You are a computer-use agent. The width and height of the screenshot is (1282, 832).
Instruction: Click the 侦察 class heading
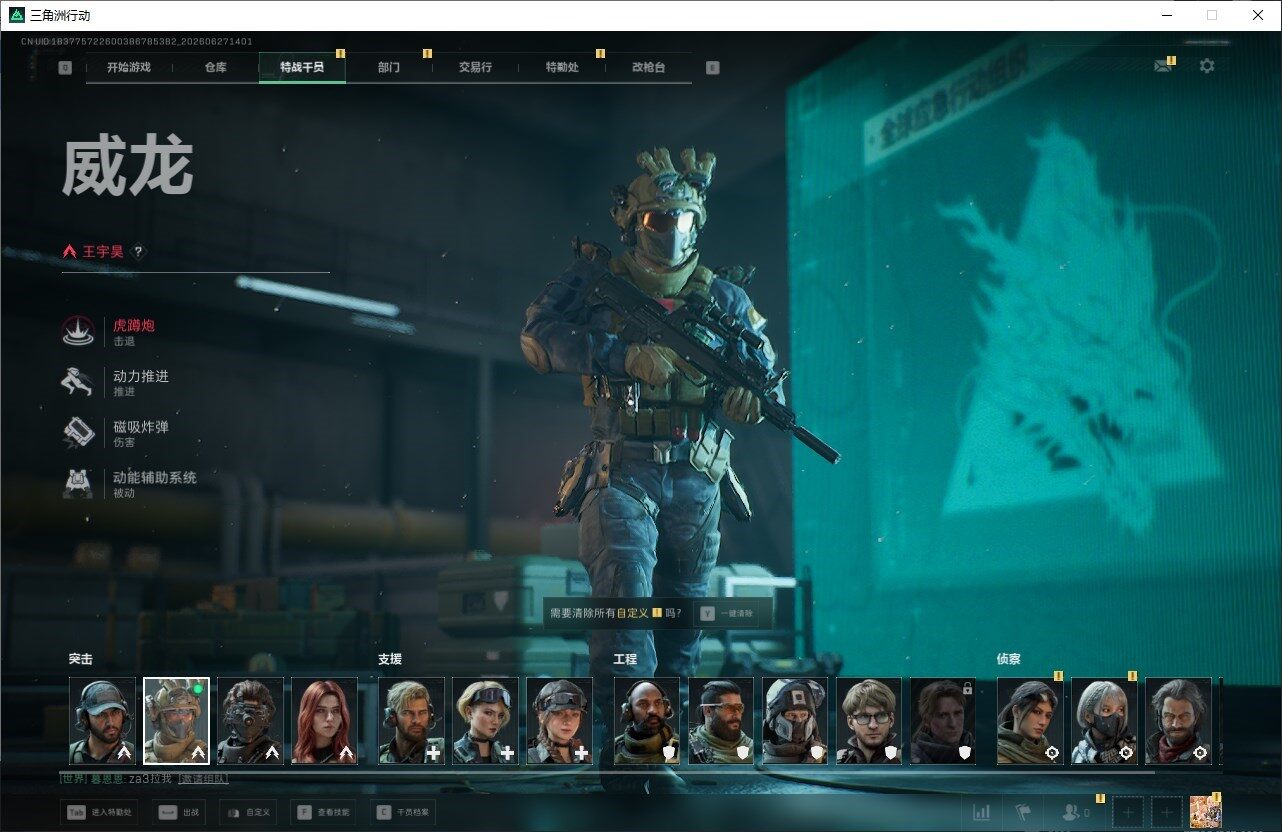point(1009,660)
